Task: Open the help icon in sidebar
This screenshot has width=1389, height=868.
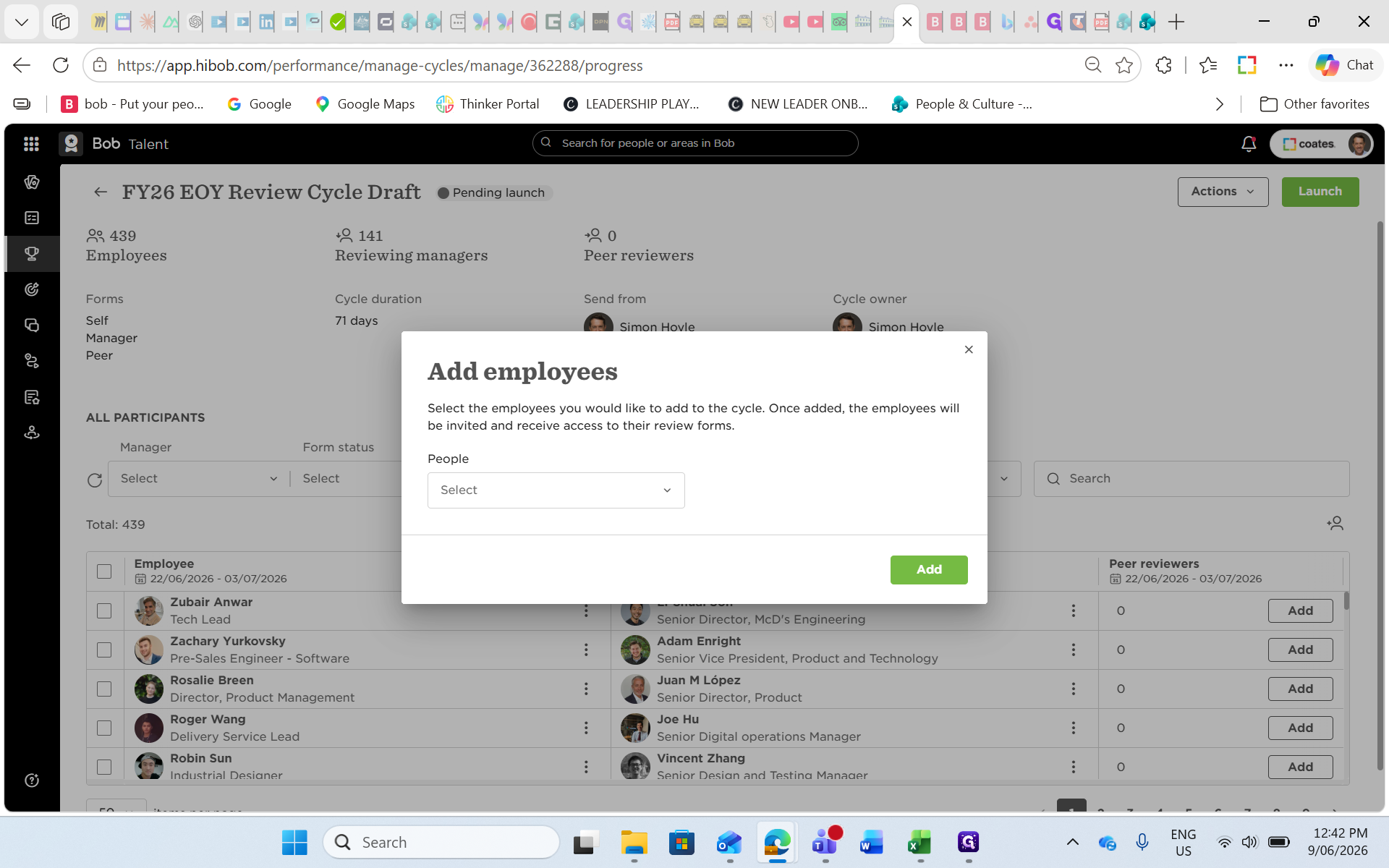Action: point(32,780)
